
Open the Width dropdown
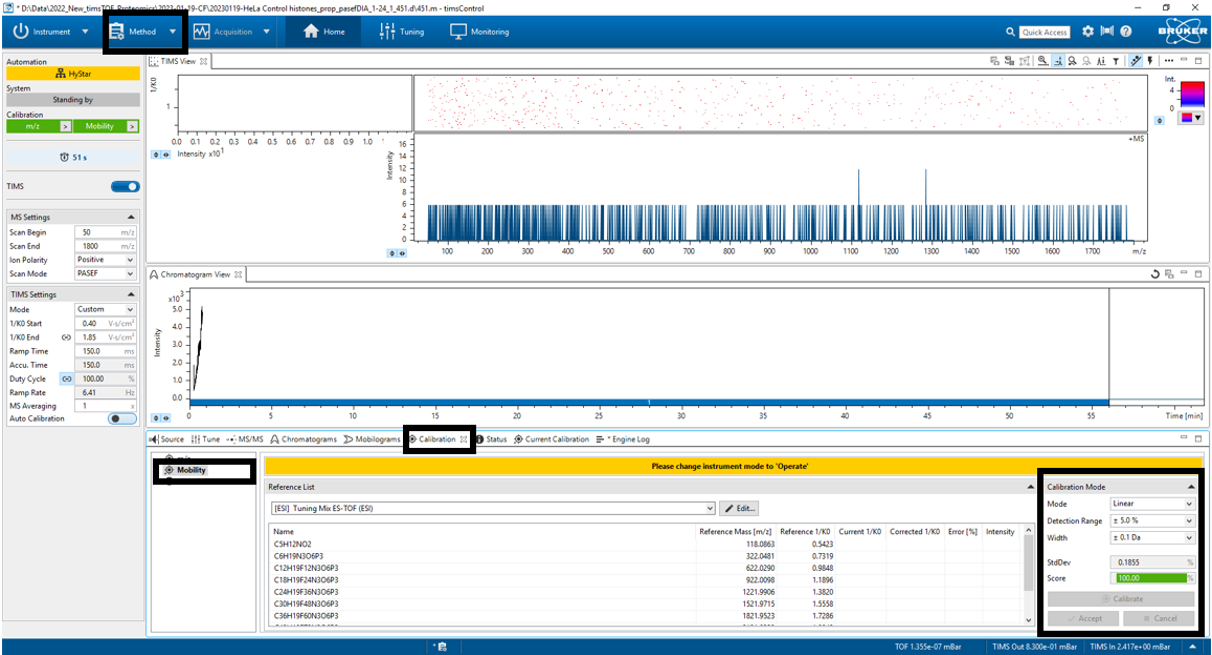coord(1154,538)
